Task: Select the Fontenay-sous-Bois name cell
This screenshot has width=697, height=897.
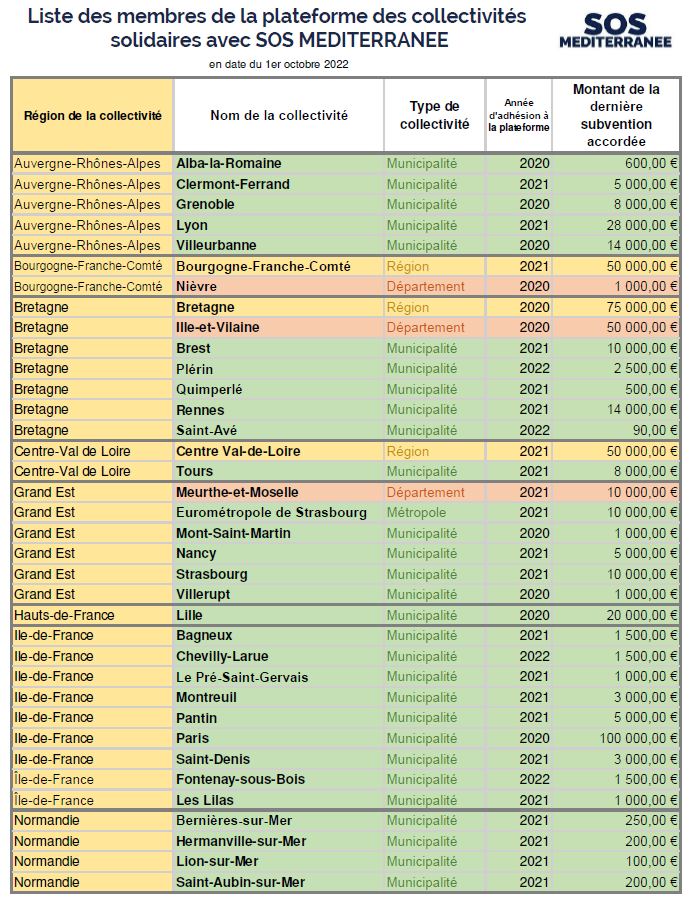Action: (x=240, y=779)
